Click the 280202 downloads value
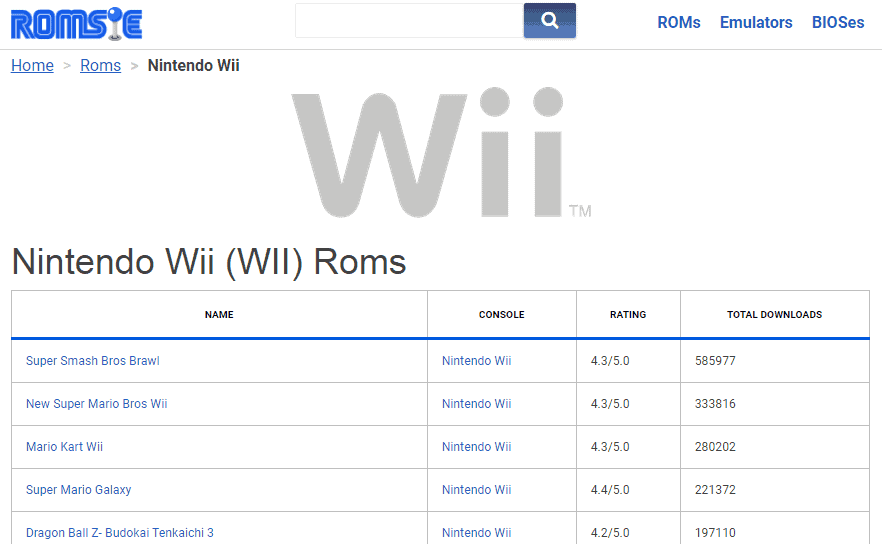 point(716,447)
